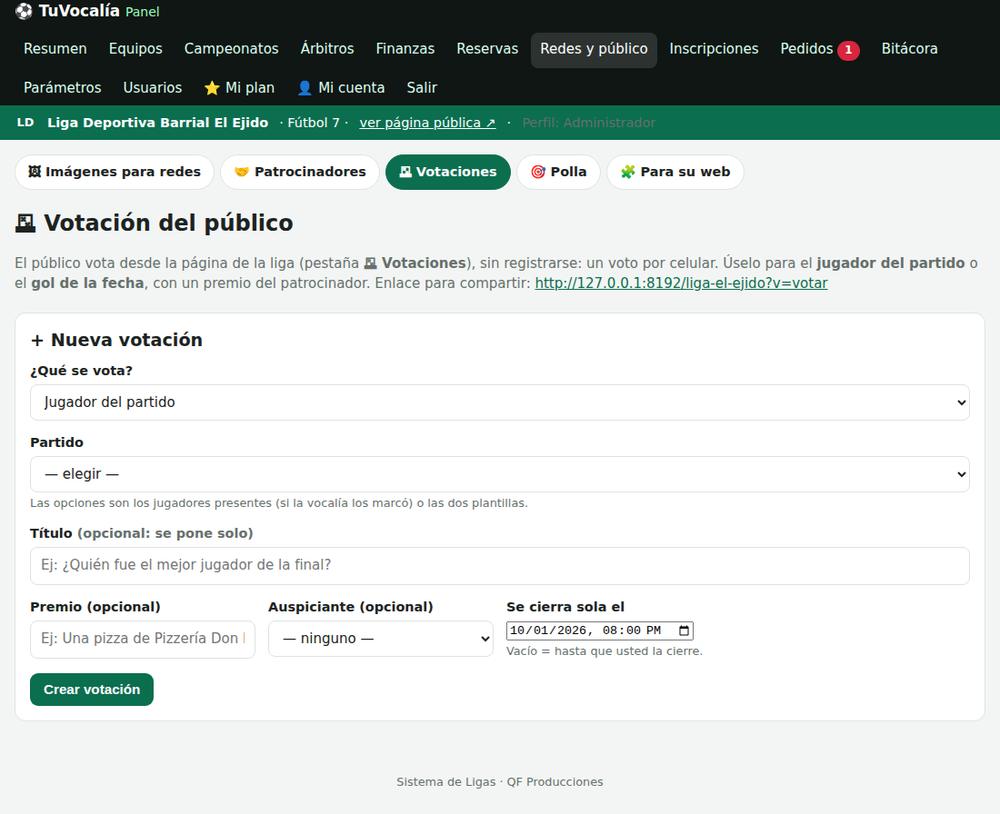
Task: Click the star icon beside Mi plan
Action: coord(212,88)
